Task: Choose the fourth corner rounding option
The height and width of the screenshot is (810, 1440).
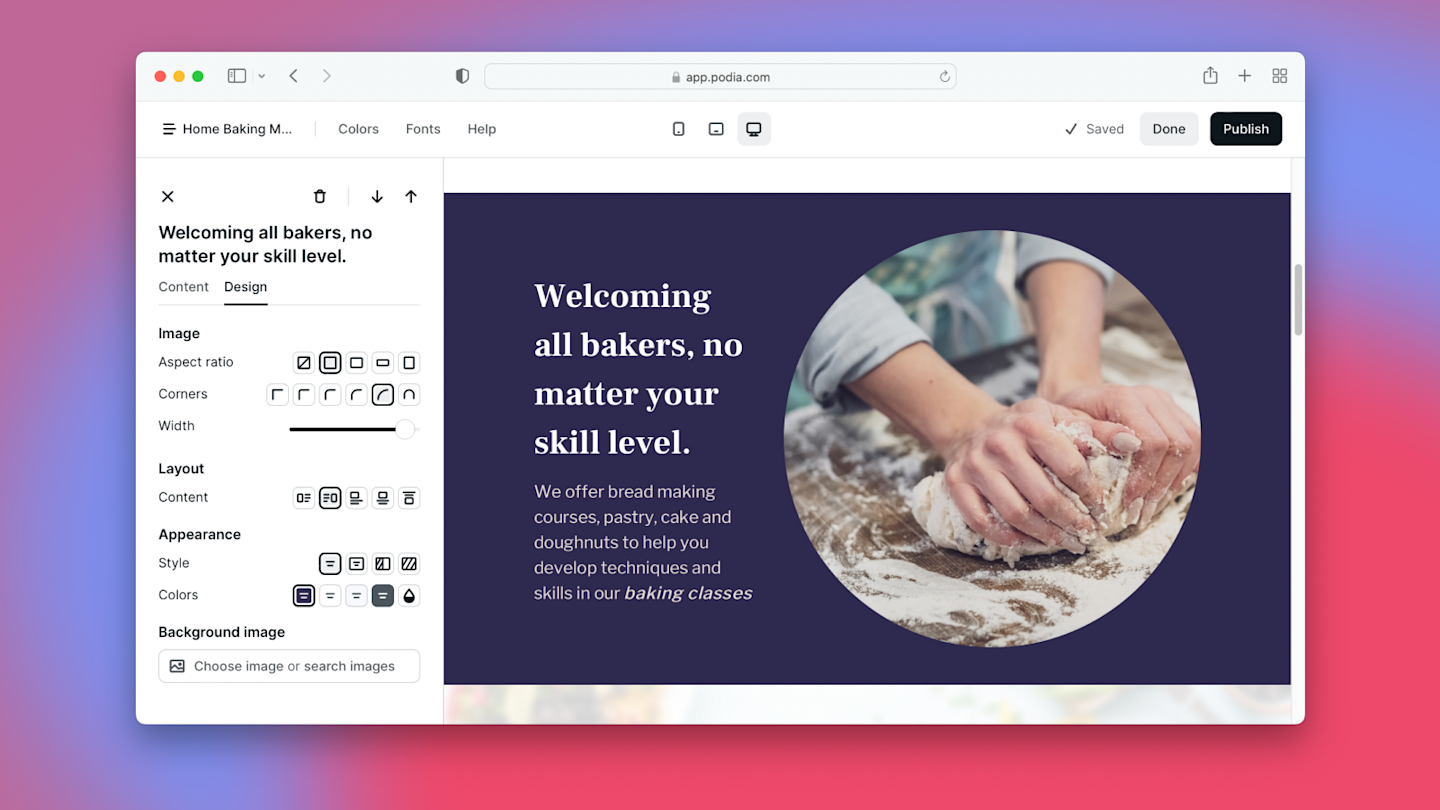Action: pos(356,395)
